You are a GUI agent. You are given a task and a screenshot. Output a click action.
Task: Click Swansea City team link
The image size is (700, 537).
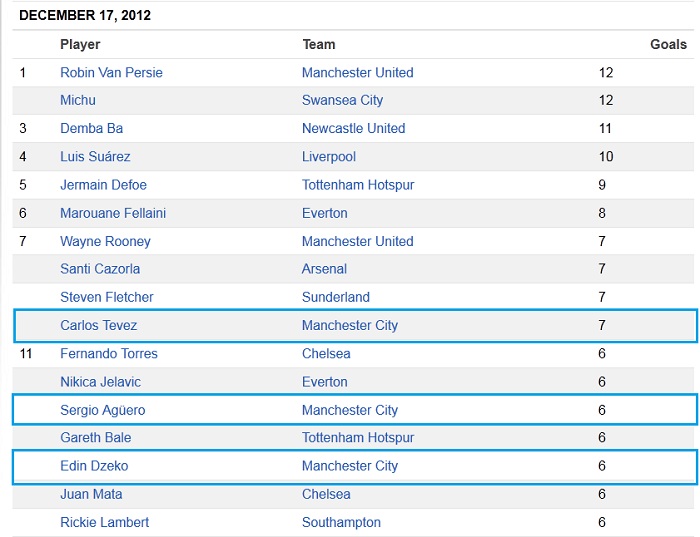coord(342,100)
